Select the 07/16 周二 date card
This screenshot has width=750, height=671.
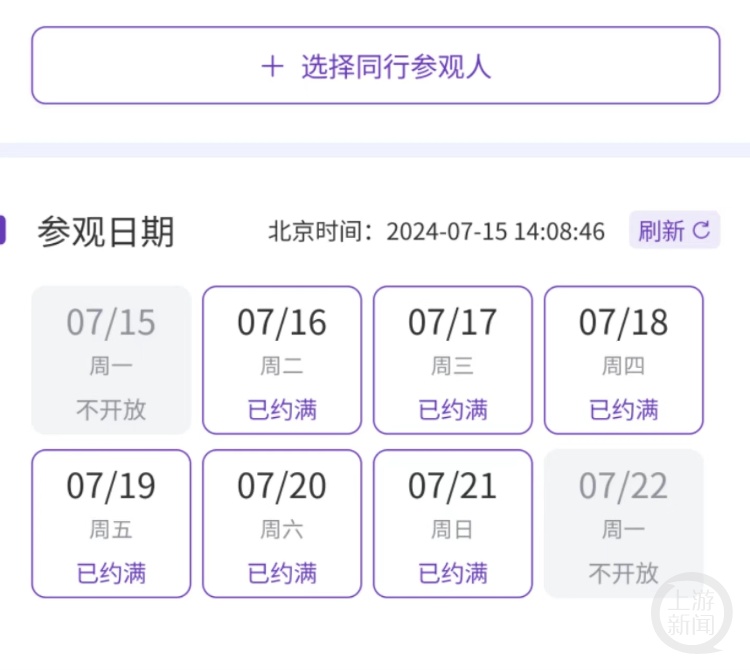[x=282, y=360]
